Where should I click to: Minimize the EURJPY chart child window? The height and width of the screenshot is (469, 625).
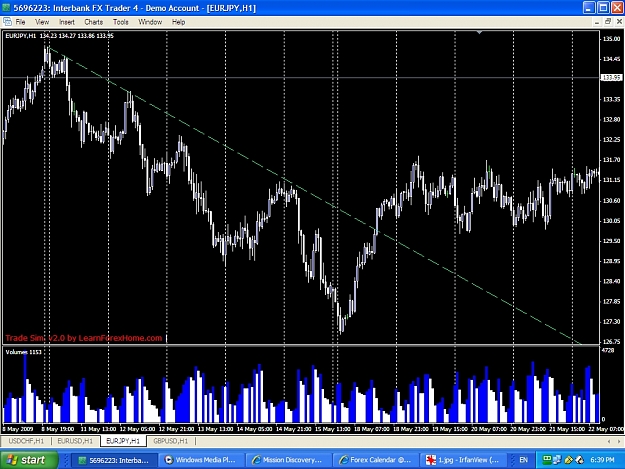pyautogui.click(x=597, y=22)
